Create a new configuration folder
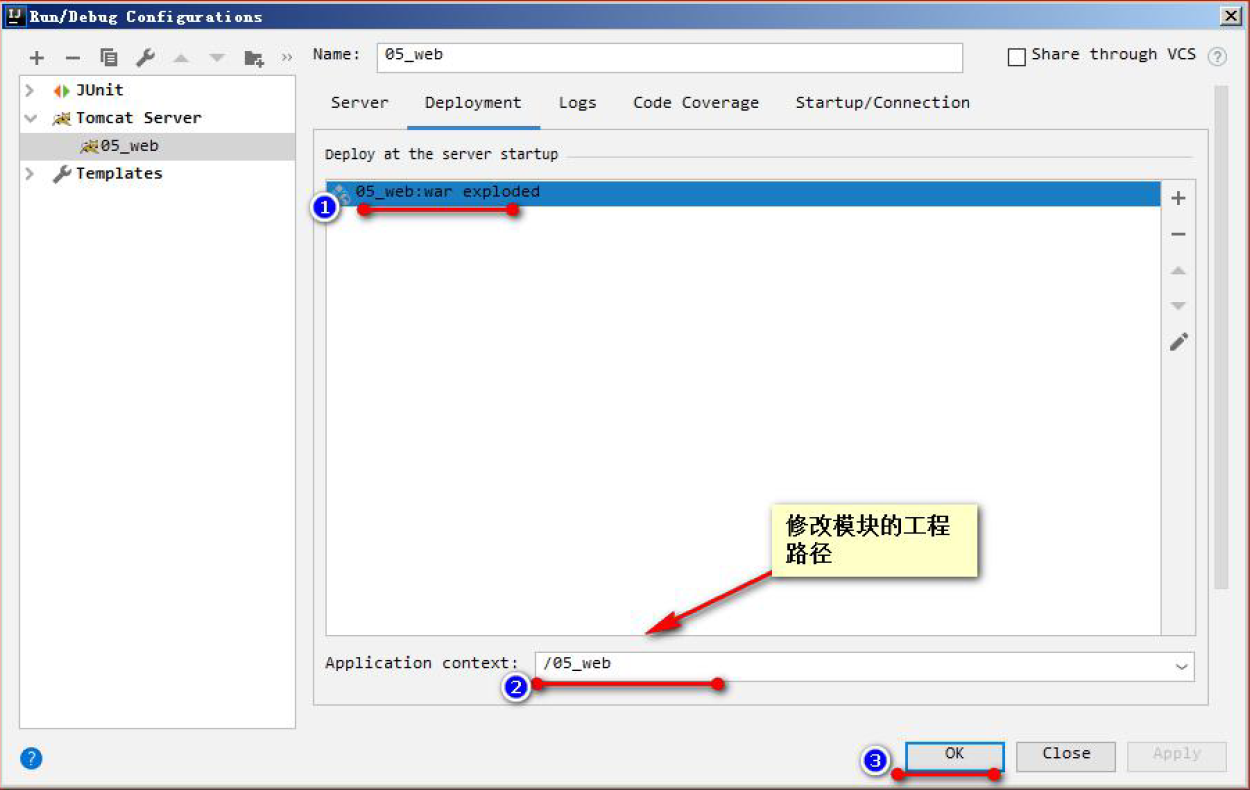The height and width of the screenshot is (790, 1250). click(253, 57)
